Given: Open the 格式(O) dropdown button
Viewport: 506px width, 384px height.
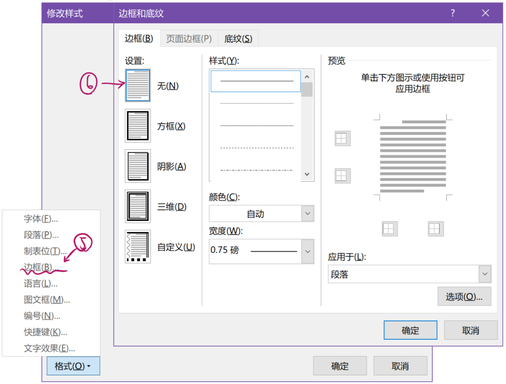Looking at the screenshot, I should point(73,366).
